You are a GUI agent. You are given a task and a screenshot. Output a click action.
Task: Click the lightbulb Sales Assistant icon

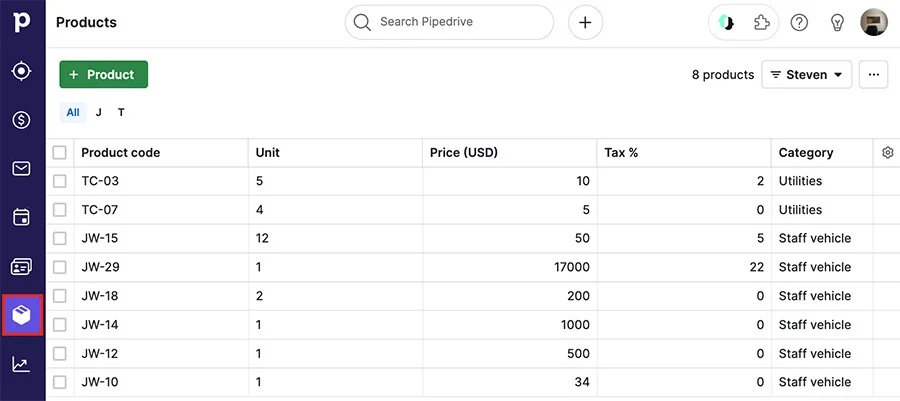coord(837,22)
